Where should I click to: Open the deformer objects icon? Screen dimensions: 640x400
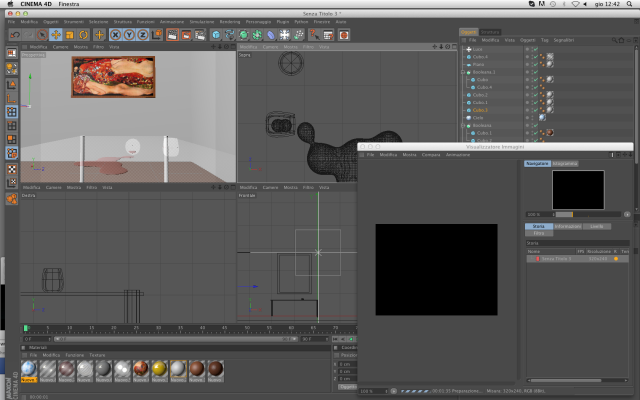point(271,35)
